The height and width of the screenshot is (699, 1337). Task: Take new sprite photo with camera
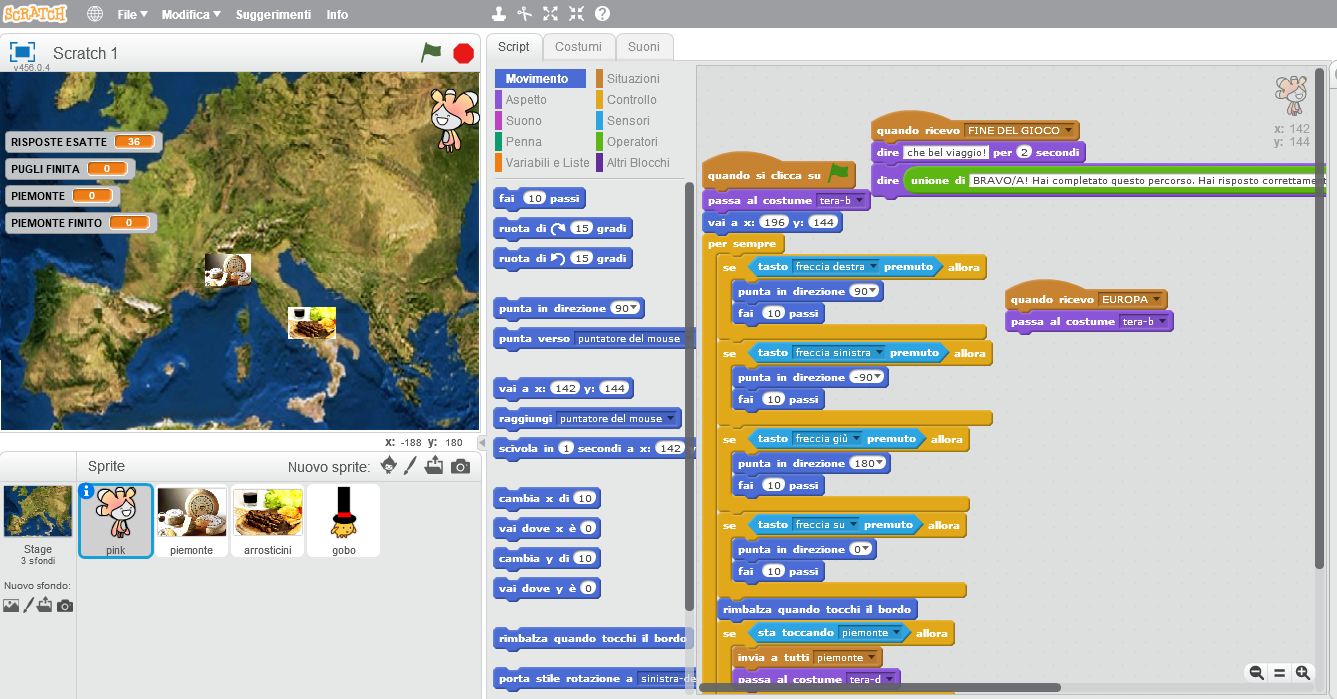pyautogui.click(x=460, y=466)
